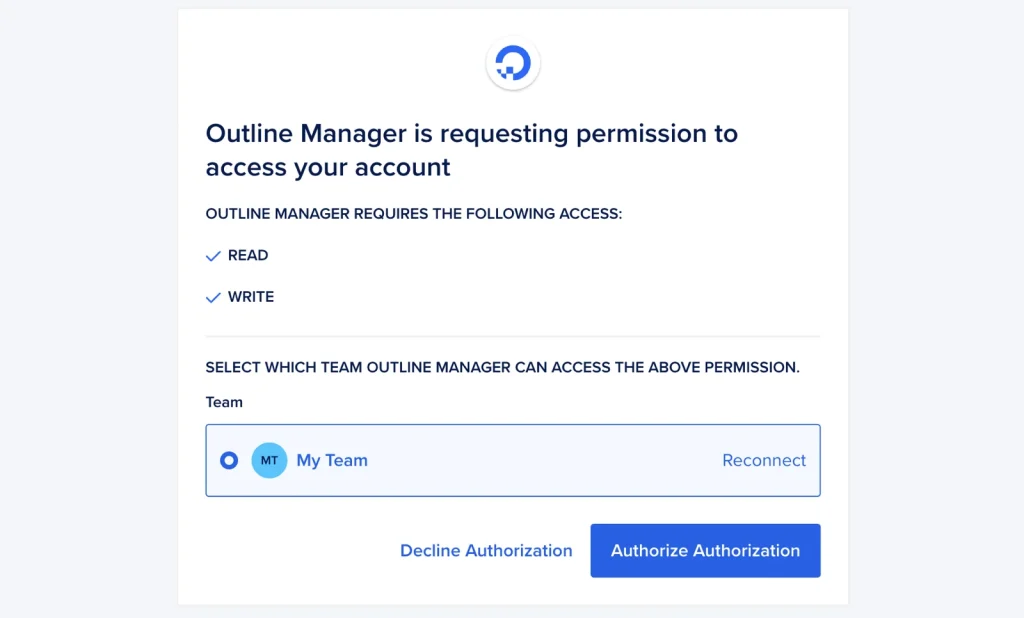1024x618 pixels.
Task: Click the divider line below WRITE
Action: (512, 336)
